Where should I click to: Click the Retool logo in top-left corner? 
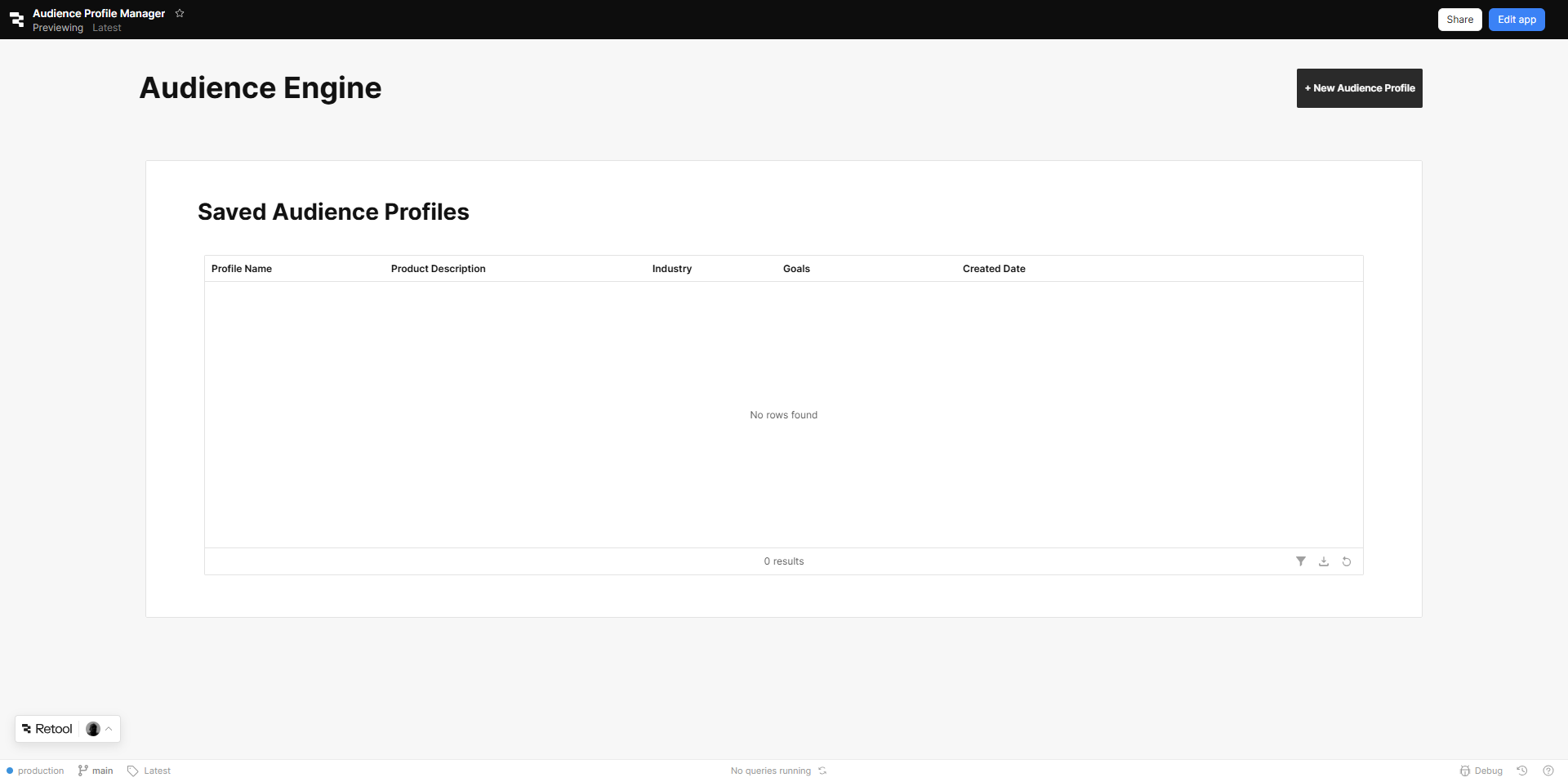(16, 20)
